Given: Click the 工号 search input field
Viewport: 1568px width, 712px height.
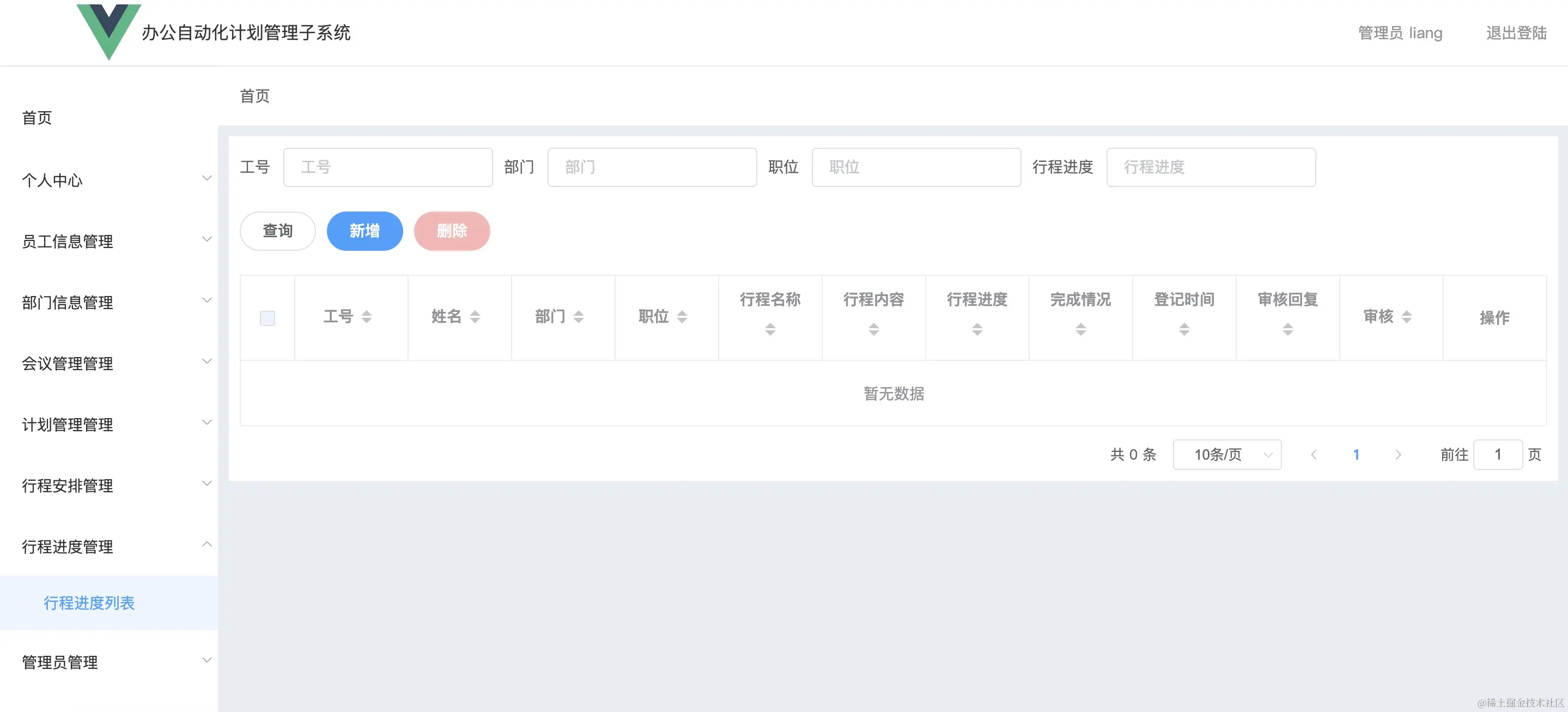Looking at the screenshot, I should 388,167.
